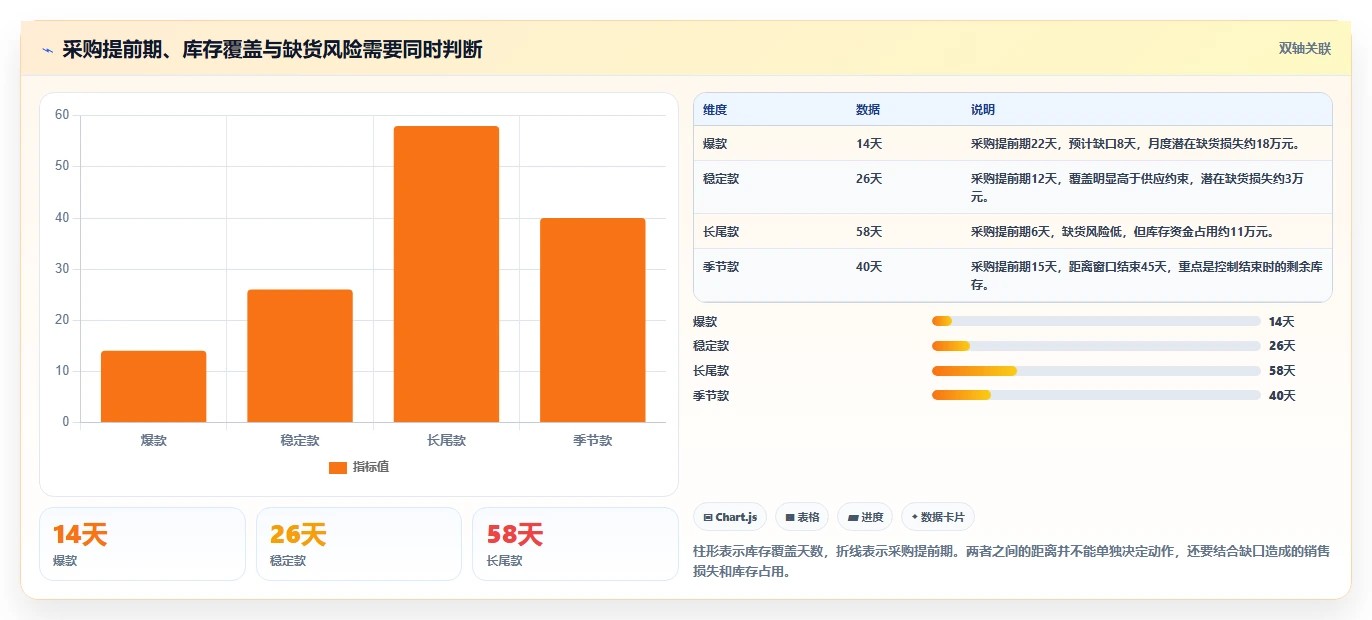Select the 进度 tag chip
The image size is (1372, 620).
865,517
